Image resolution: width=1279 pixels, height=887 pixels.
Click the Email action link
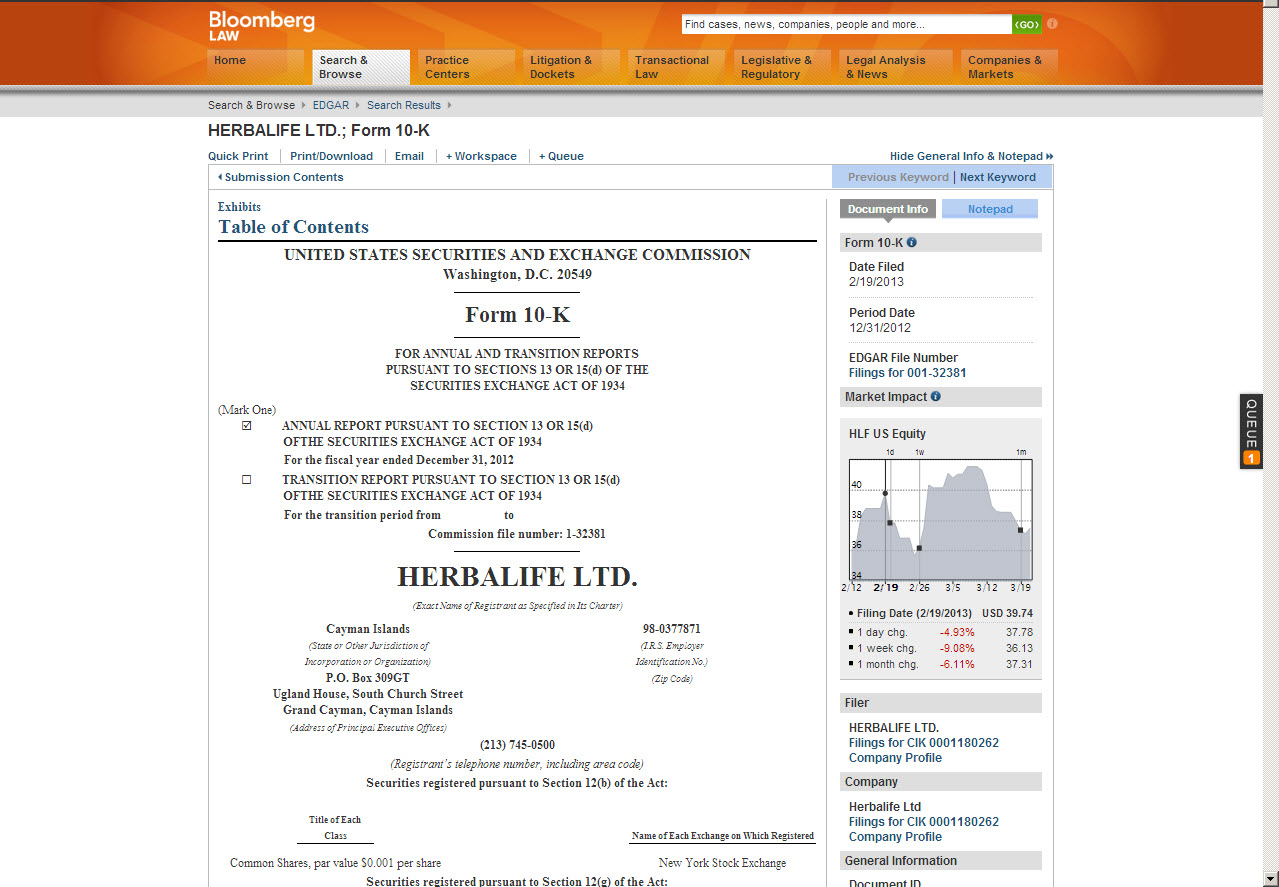[409, 156]
